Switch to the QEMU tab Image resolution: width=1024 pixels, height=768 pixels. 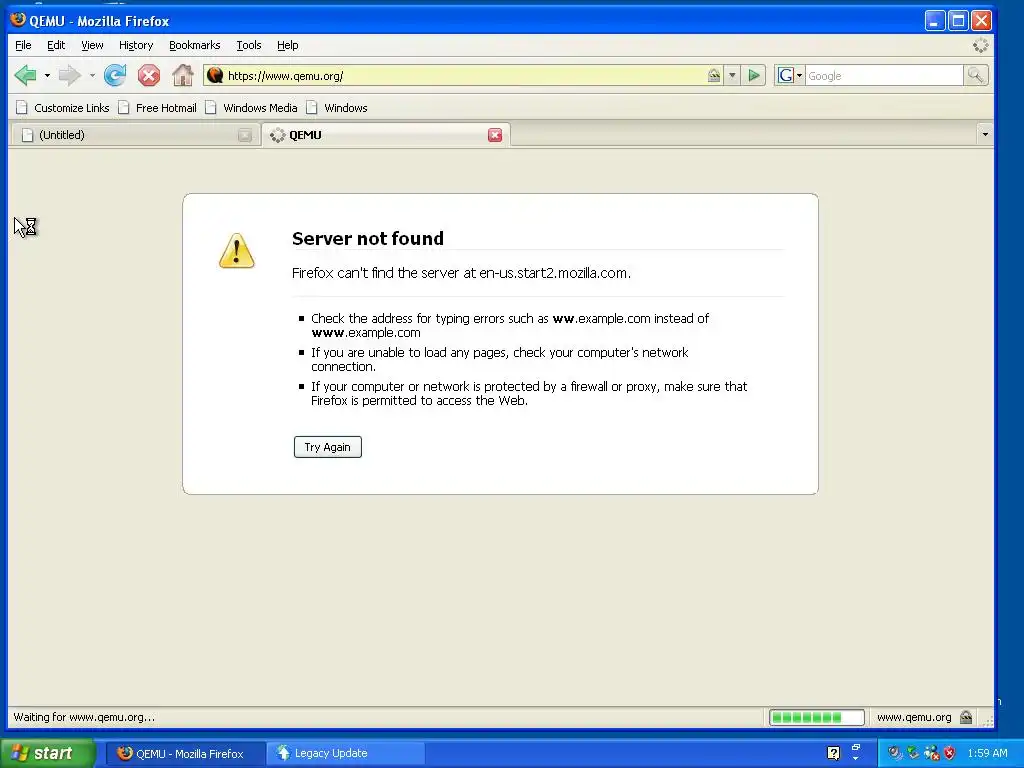click(385, 135)
